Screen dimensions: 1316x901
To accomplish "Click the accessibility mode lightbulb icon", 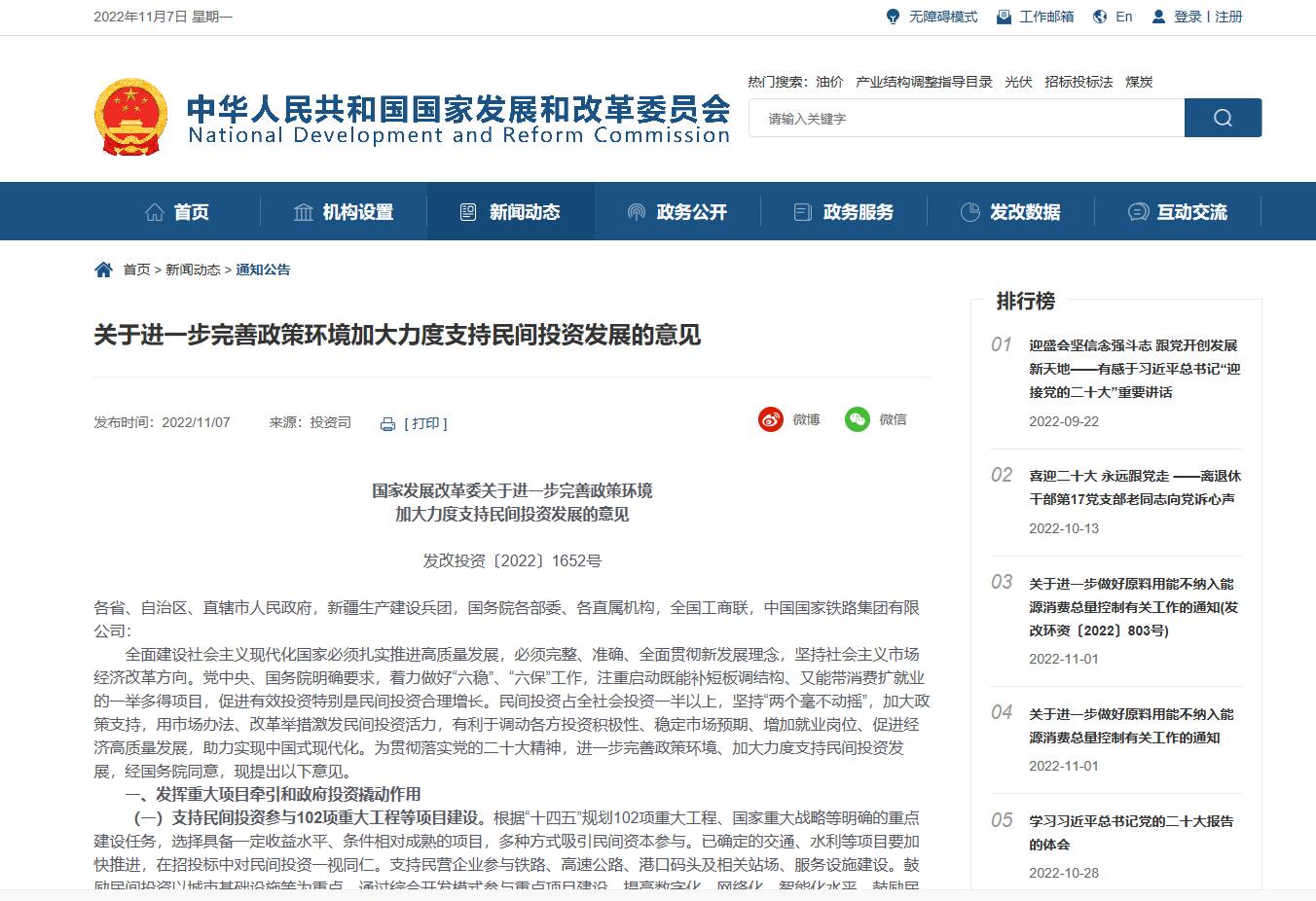I will pos(893,17).
